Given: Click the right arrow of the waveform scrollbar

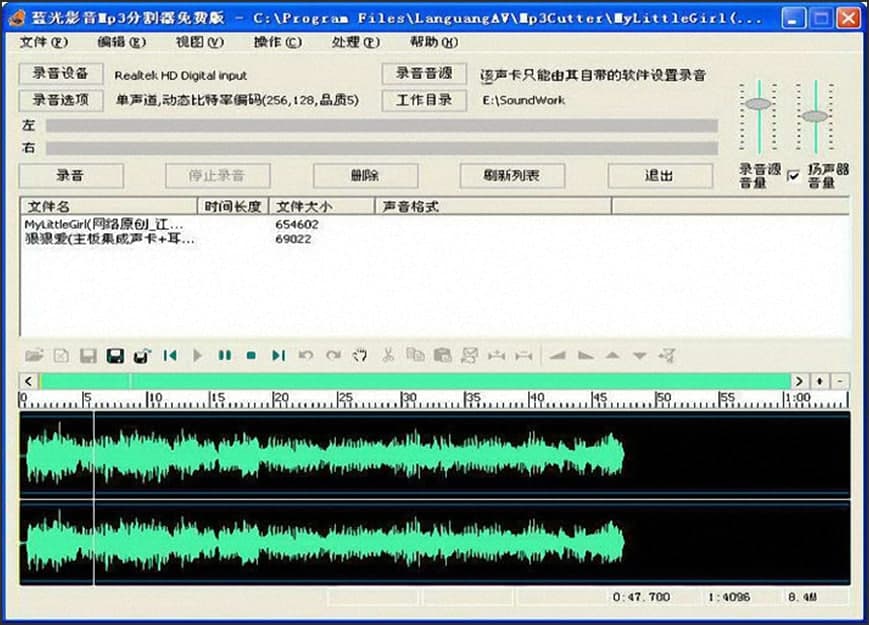Looking at the screenshot, I should (799, 381).
